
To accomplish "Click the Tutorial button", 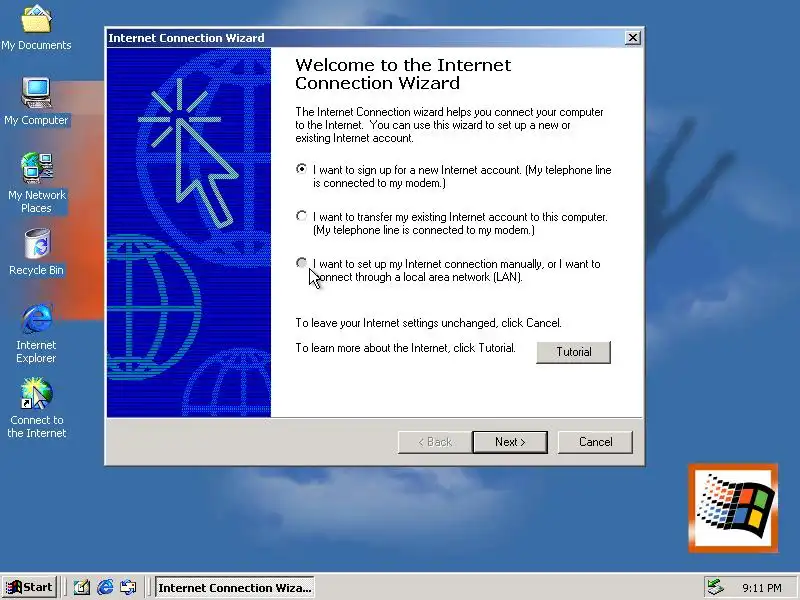I will [573, 352].
